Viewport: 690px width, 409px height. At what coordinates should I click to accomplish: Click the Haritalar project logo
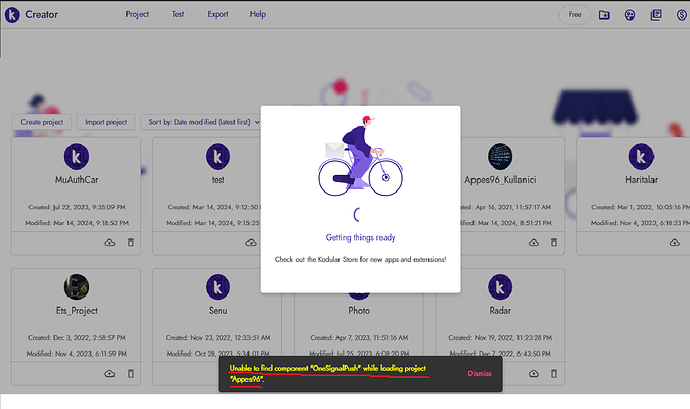pos(641,156)
